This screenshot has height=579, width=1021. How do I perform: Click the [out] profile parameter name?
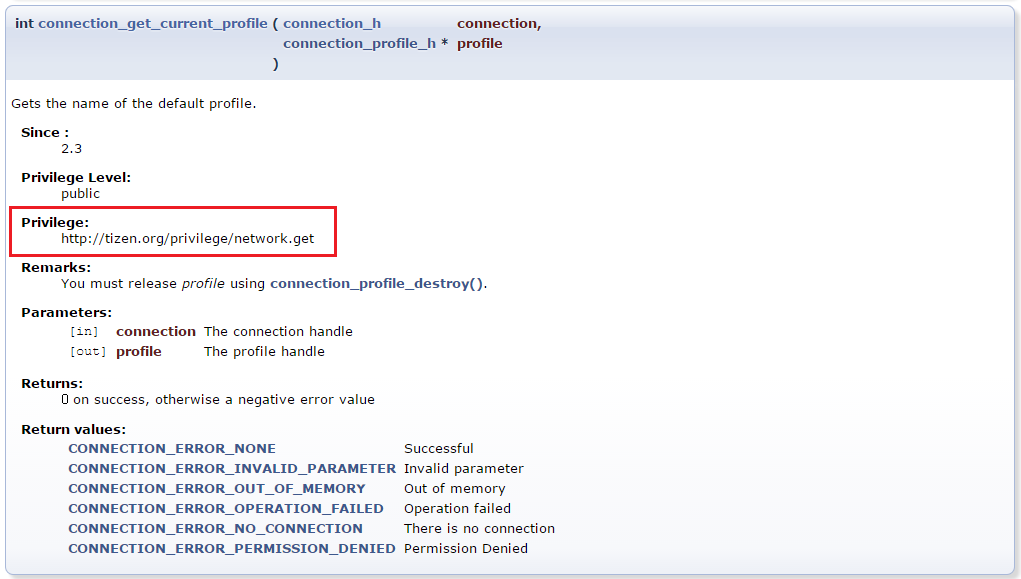click(138, 351)
